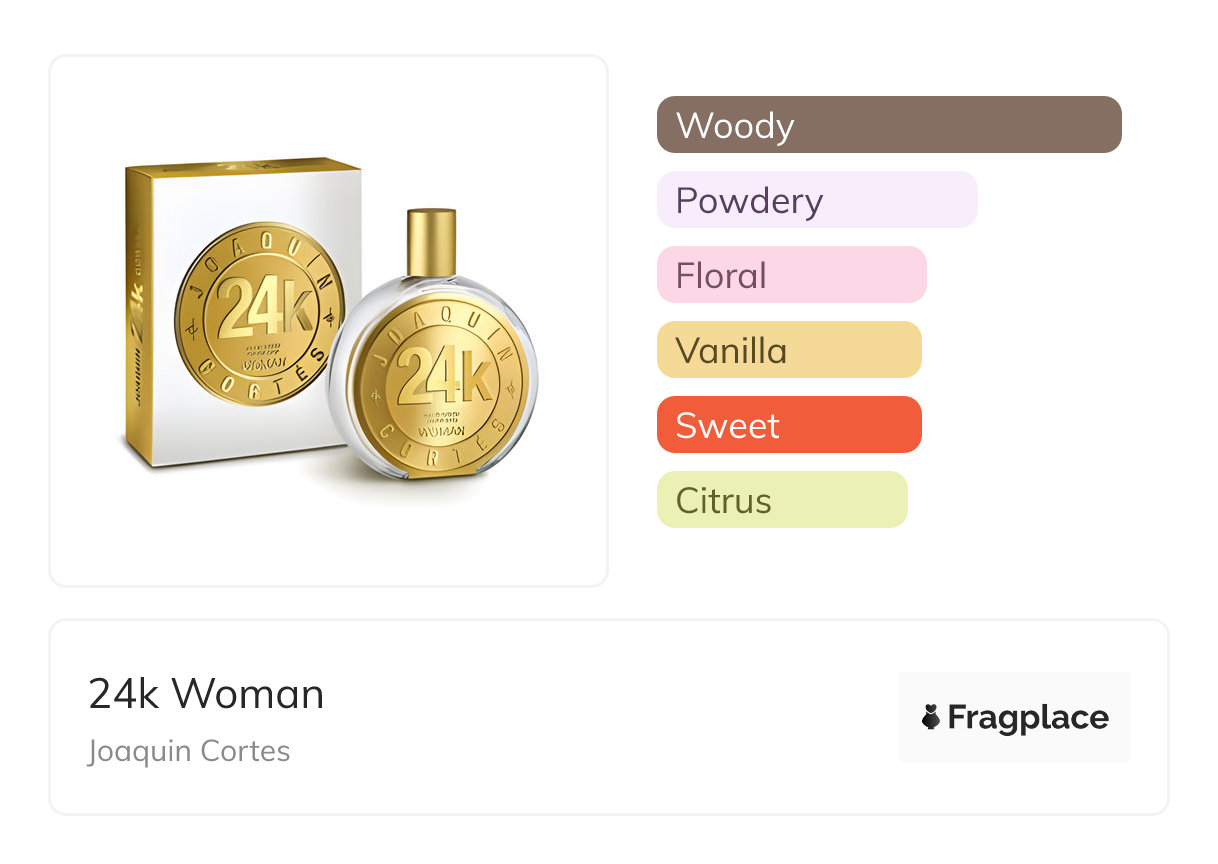Choose the Vanilla accord bar
This screenshot has height=864, width=1218.
coord(789,350)
